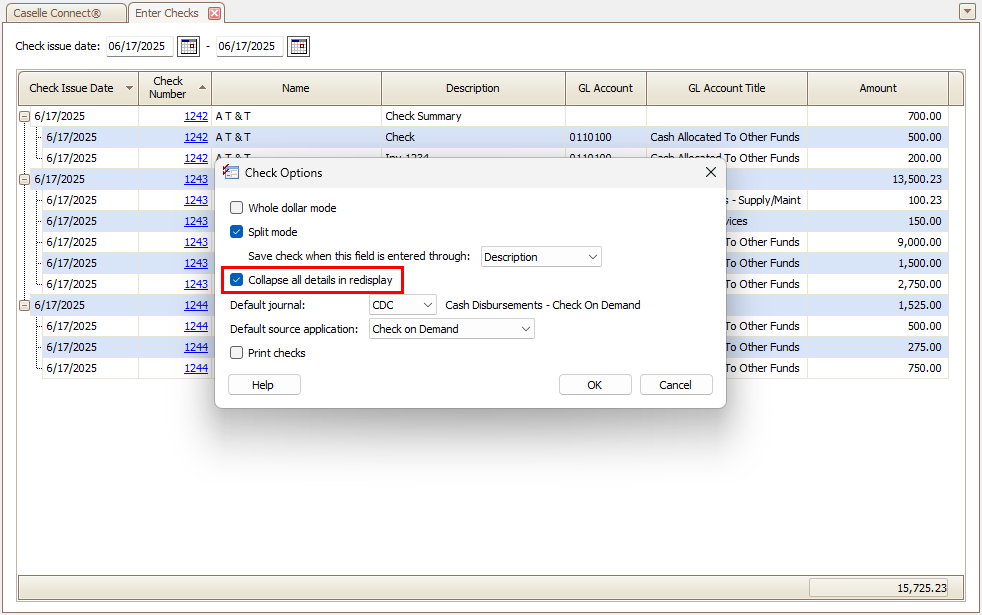Click the Cancel button

676,385
